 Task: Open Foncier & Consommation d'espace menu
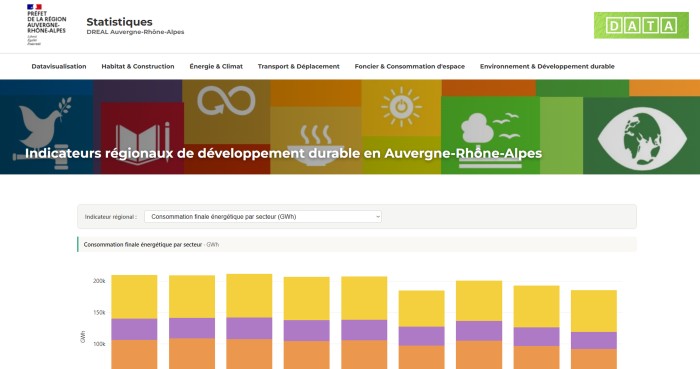coord(410,66)
